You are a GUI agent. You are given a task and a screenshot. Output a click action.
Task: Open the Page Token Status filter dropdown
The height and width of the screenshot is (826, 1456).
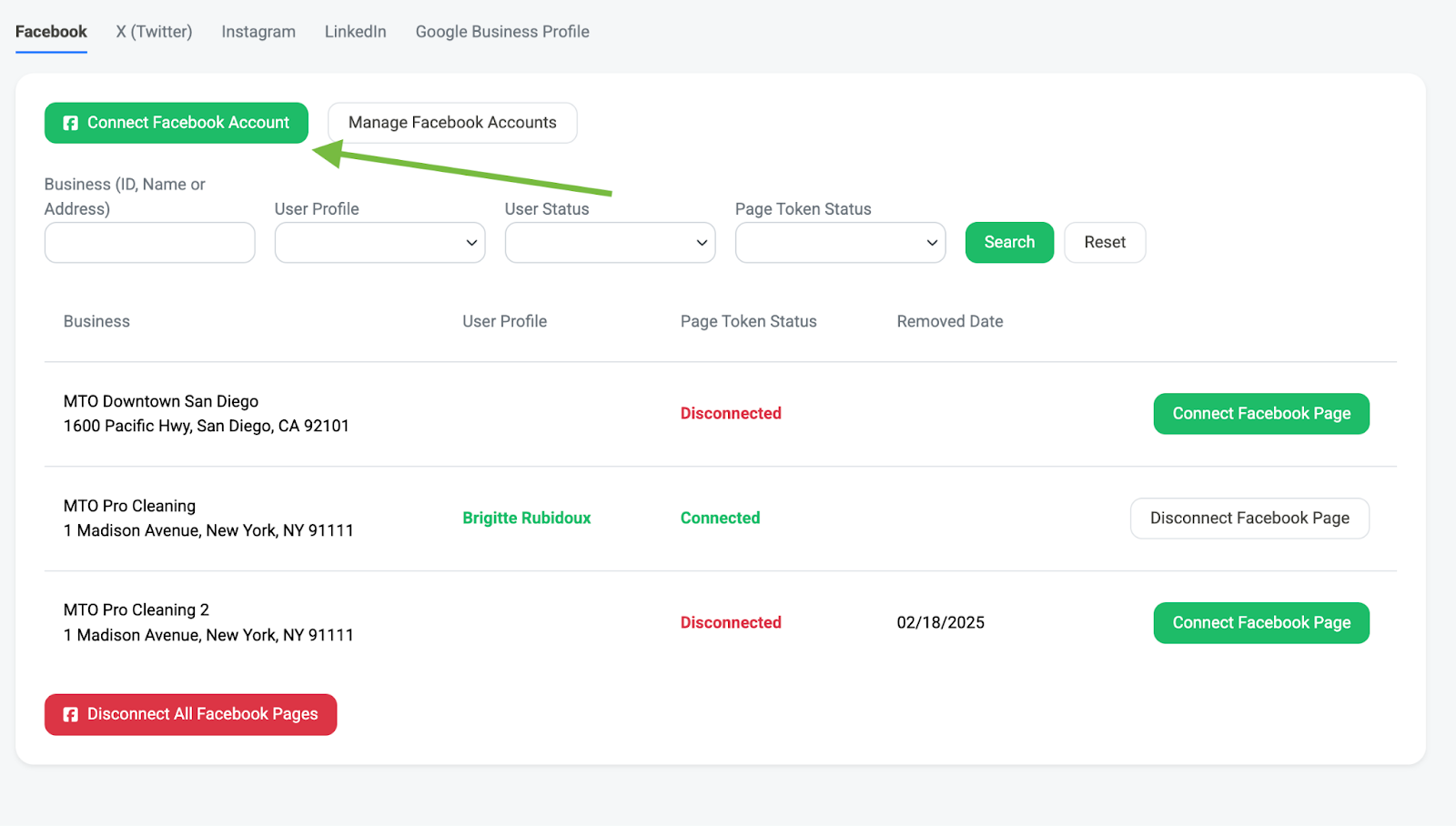coord(841,243)
